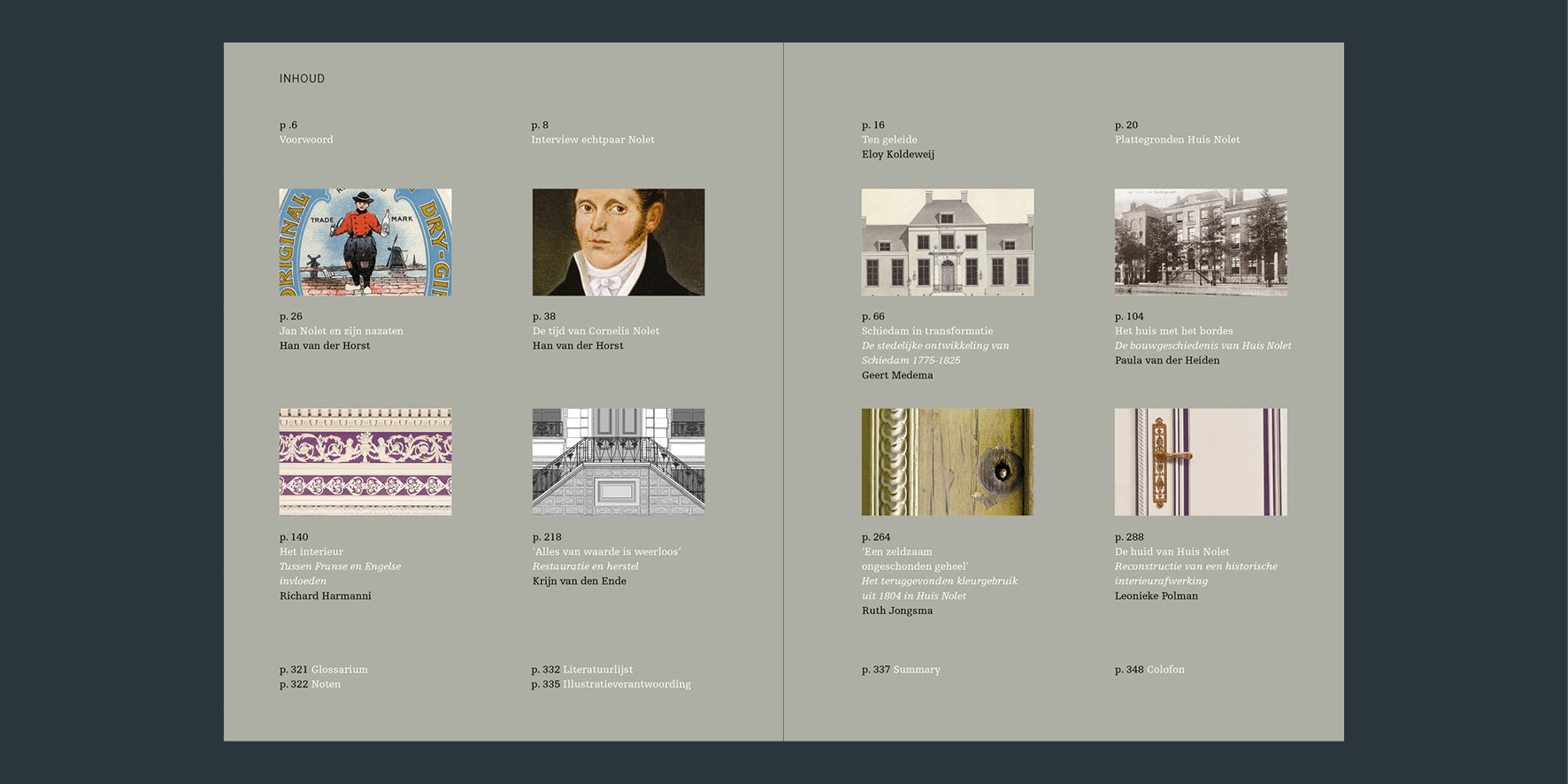
Task: Click page number 'p. 288'
Action: click(1129, 537)
